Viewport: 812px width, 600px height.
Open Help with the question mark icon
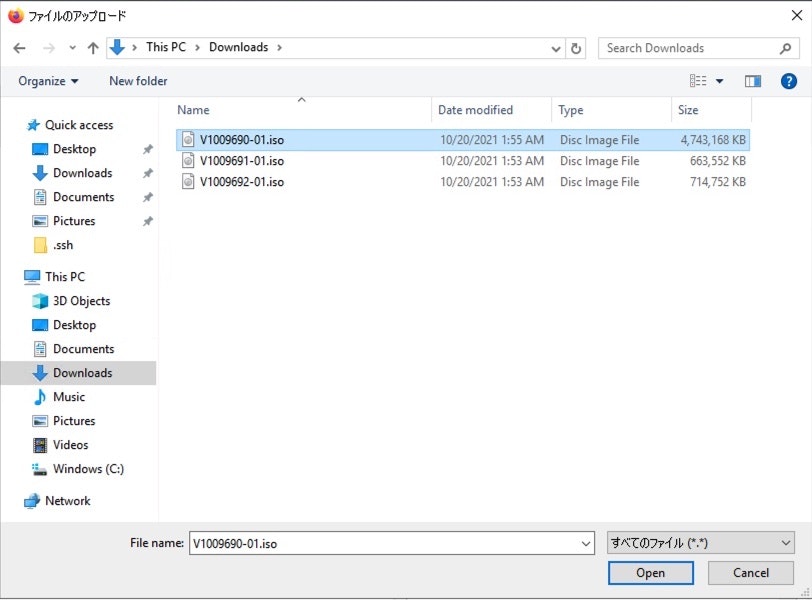[789, 81]
